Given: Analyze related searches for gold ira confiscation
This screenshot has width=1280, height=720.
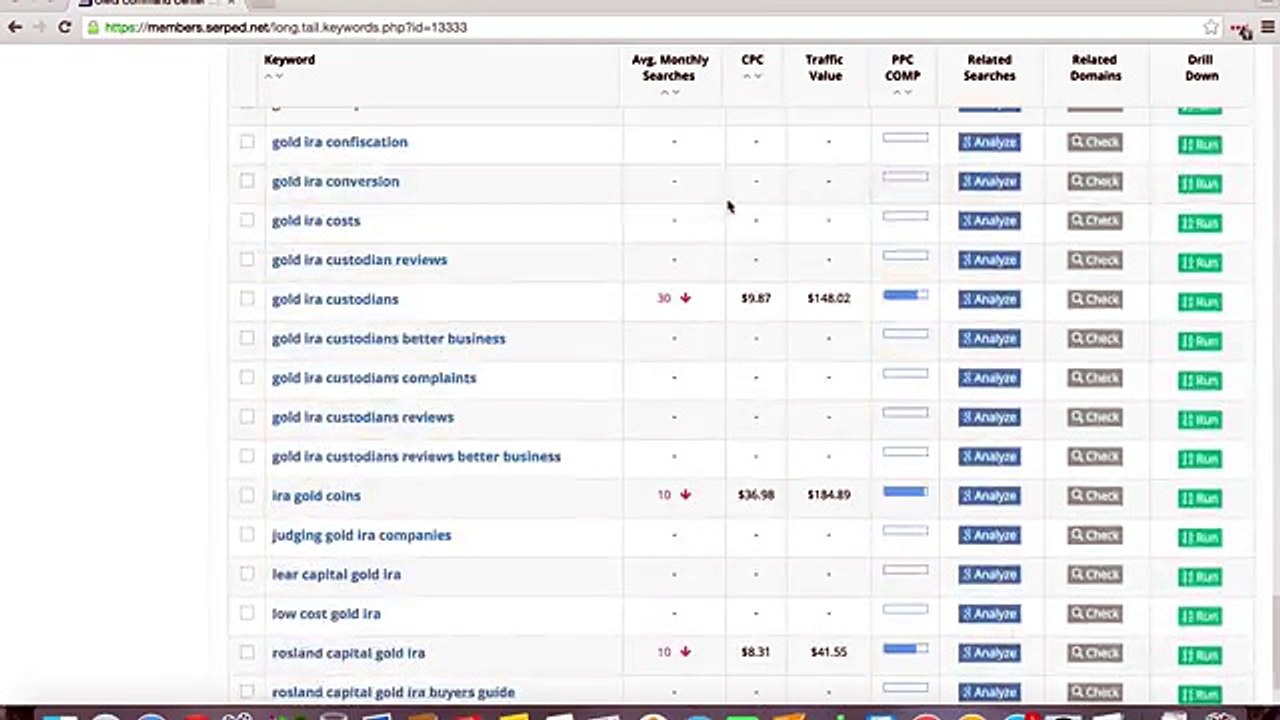Looking at the screenshot, I should pos(989,142).
